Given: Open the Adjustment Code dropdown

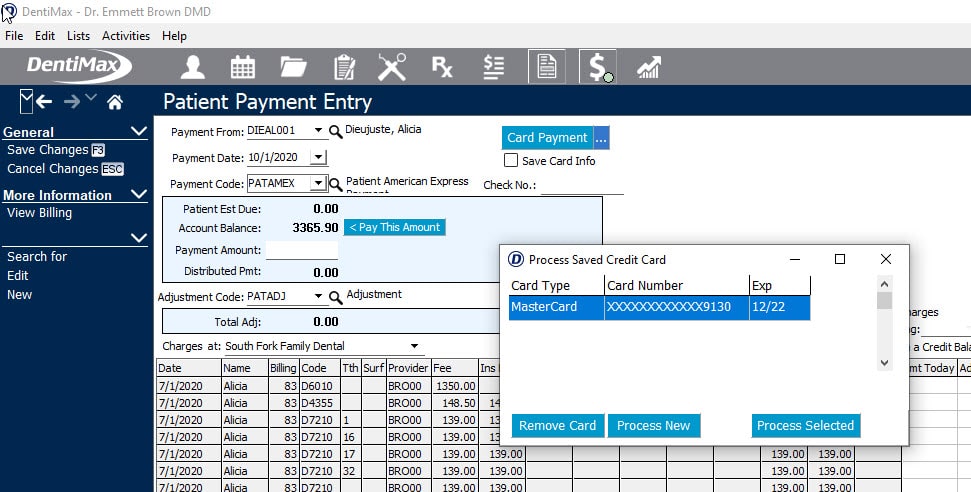Looking at the screenshot, I should point(318,296).
